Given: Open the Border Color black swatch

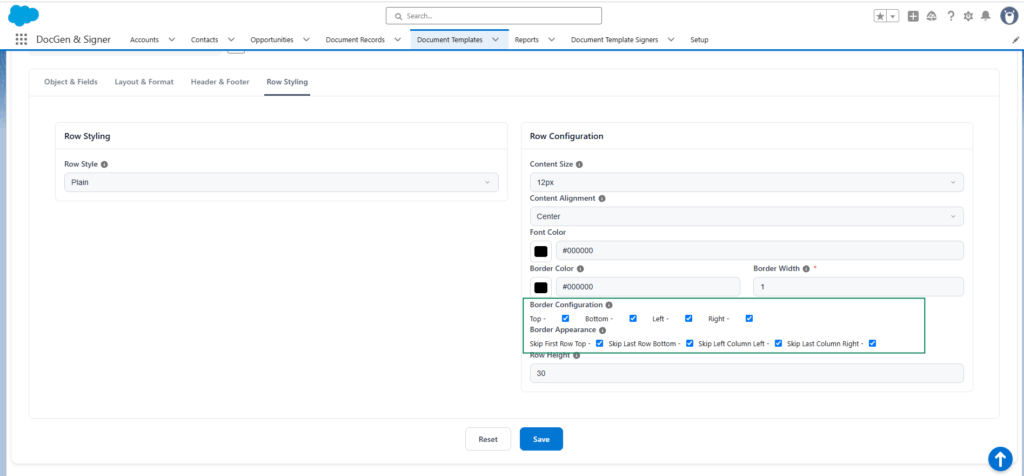Looking at the screenshot, I should click(x=541, y=287).
